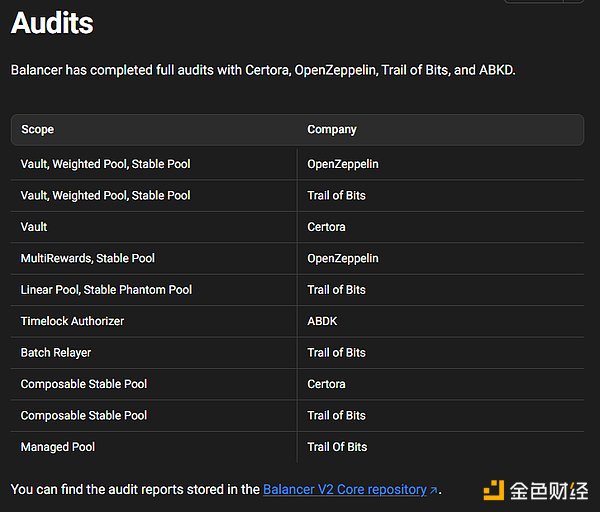The width and height of the screenshot is (600, 512).
Task: Select the ABDK company cell
Action: tap(325, 321)
